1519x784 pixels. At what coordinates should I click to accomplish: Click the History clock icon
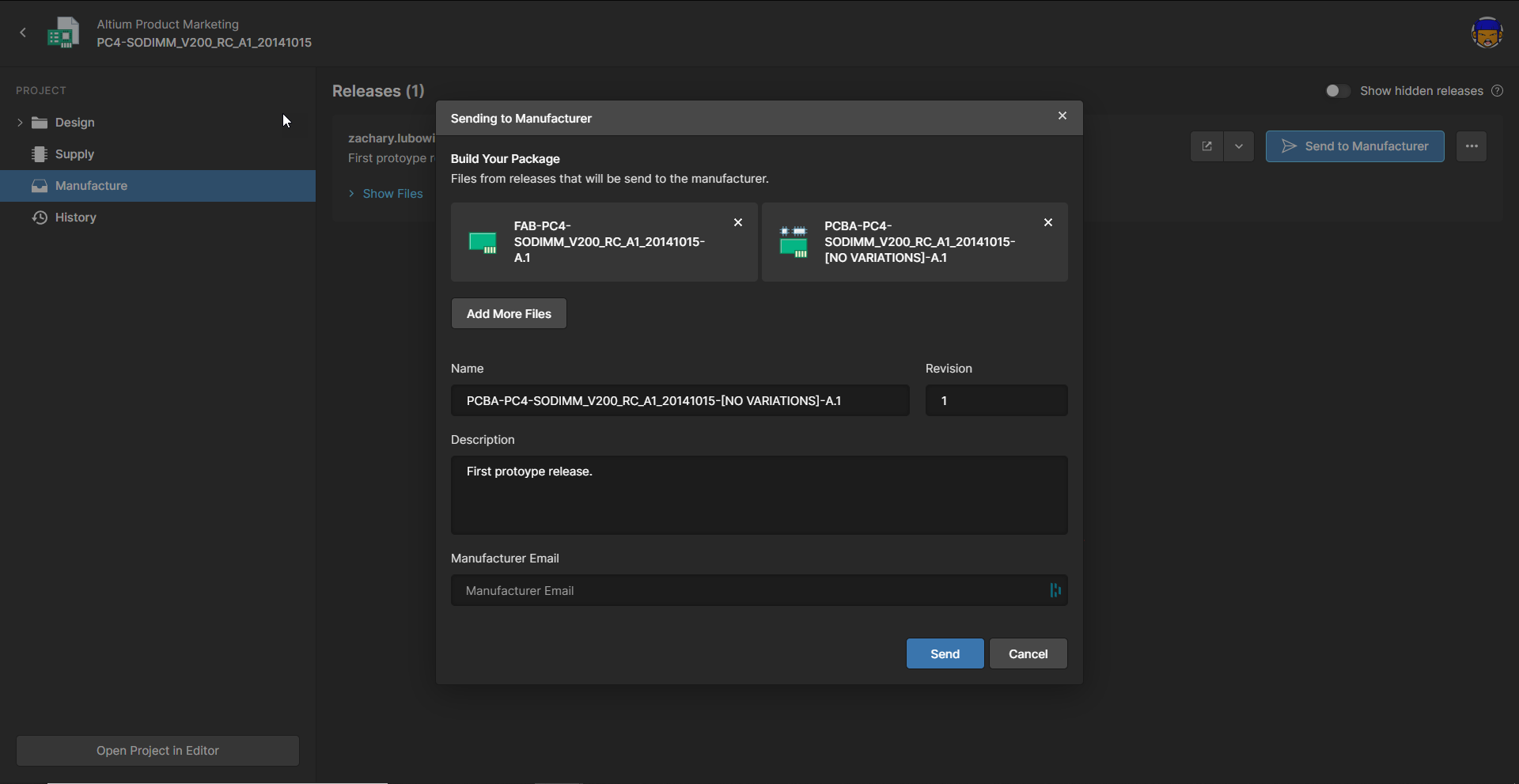coord(40,218)
